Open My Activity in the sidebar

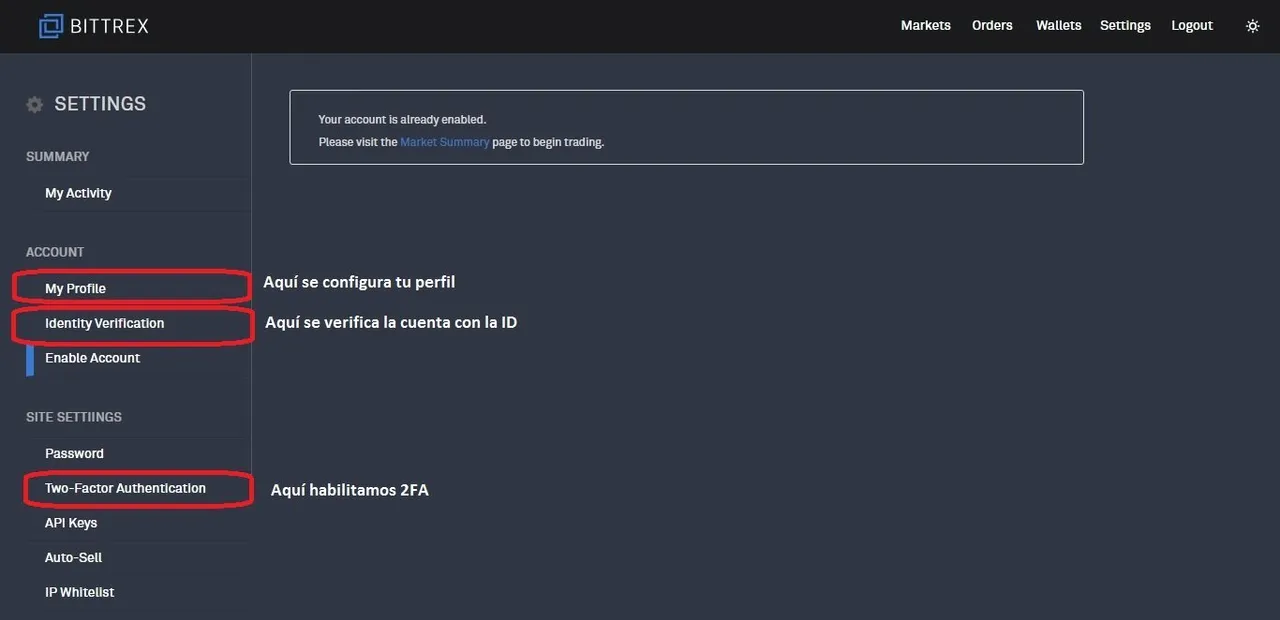point(78,193)
